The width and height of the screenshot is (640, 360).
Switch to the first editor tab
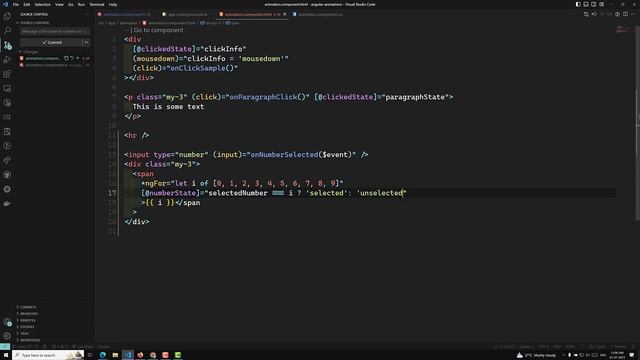point(127,14)
